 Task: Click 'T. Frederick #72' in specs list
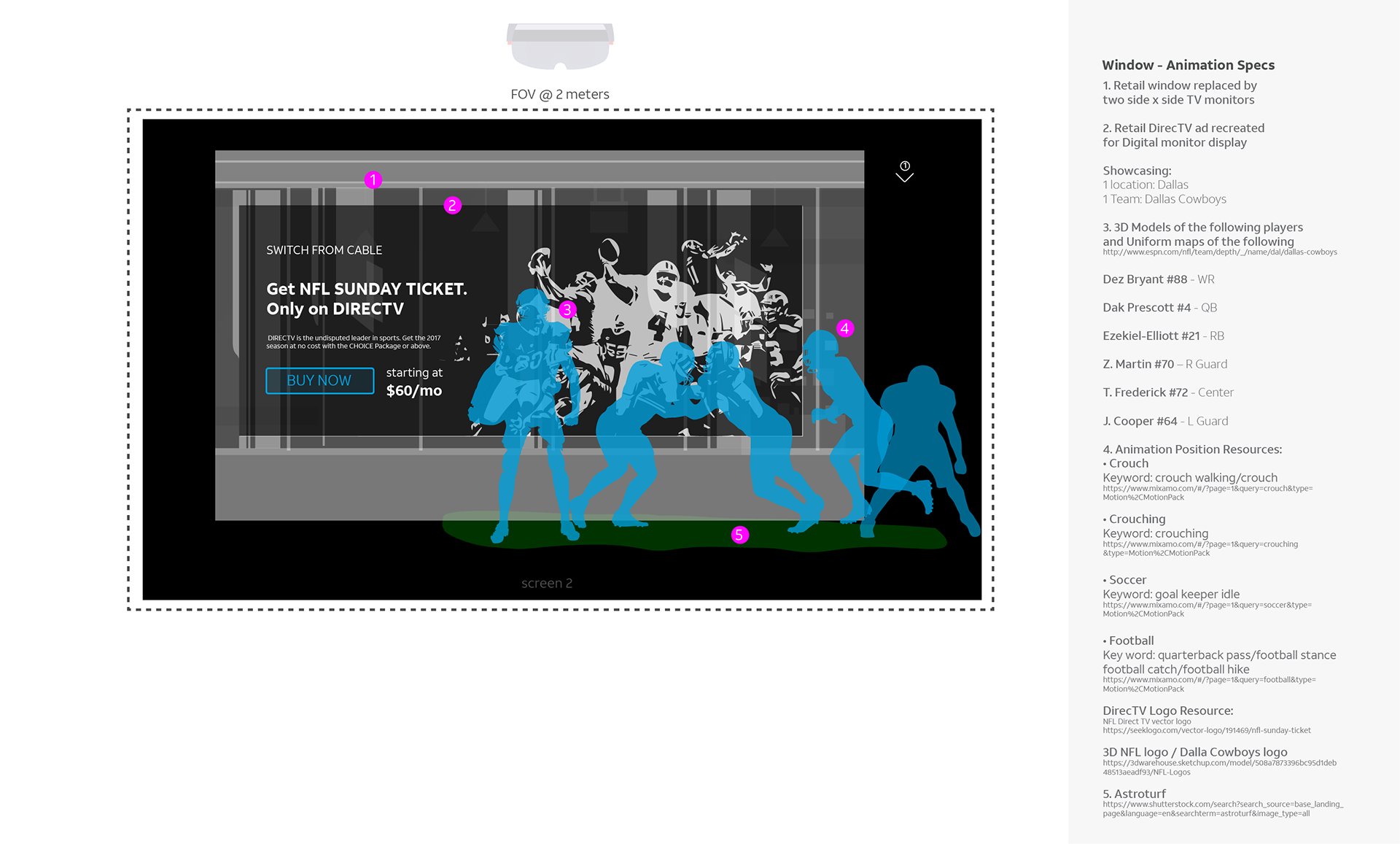(x=1145, y=392)
